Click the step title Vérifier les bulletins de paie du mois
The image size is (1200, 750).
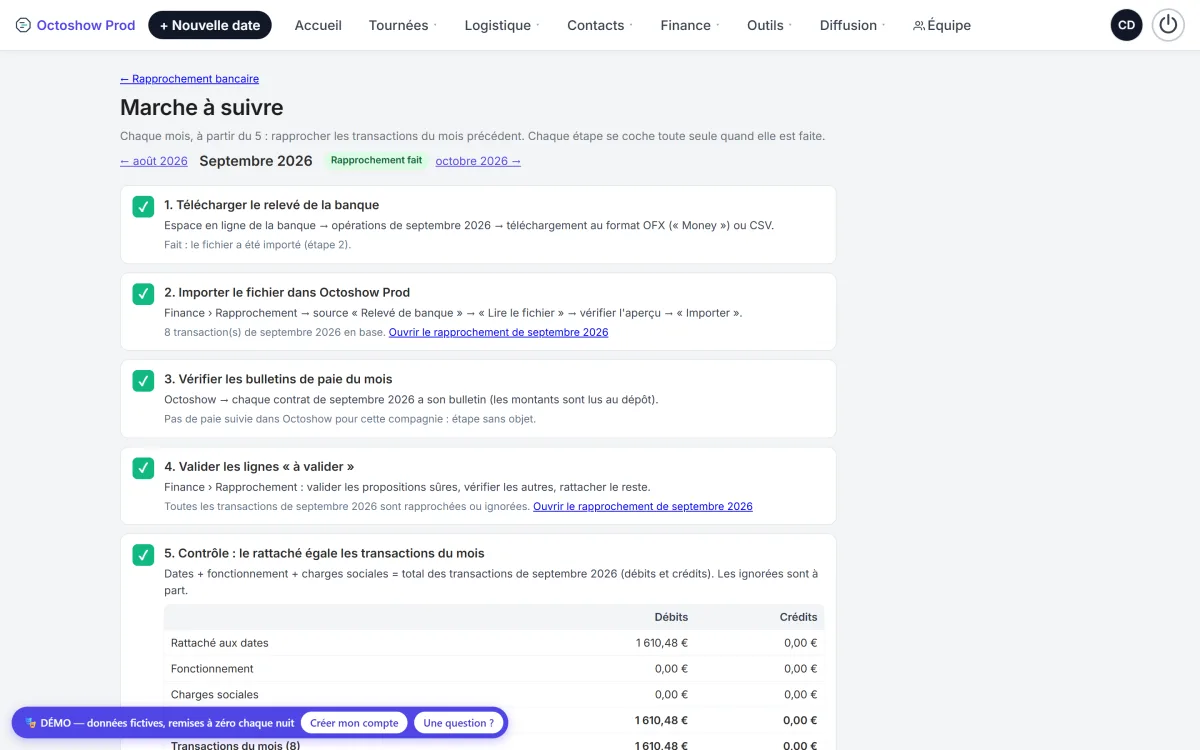278,379
